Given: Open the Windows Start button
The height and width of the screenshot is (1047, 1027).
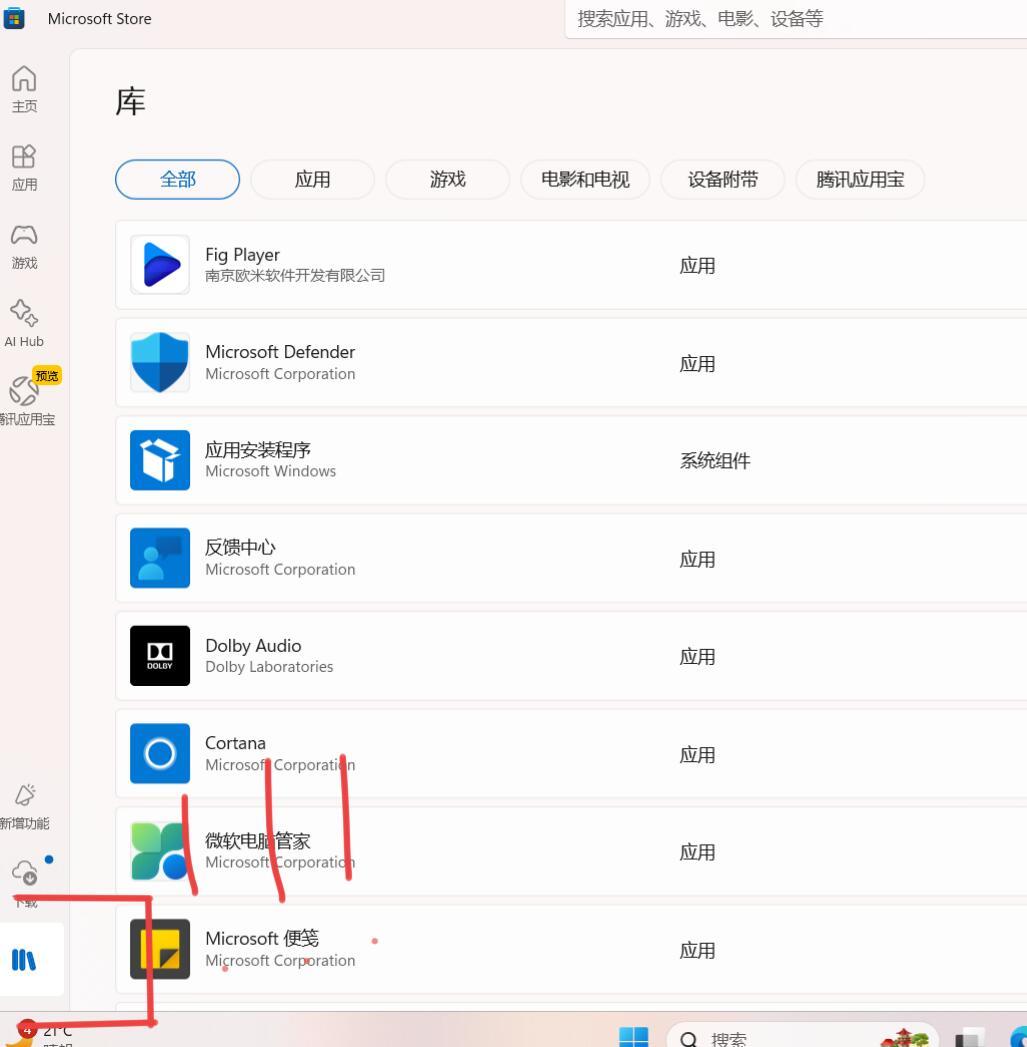Looking at the screenshot, I should point(633,1036).
